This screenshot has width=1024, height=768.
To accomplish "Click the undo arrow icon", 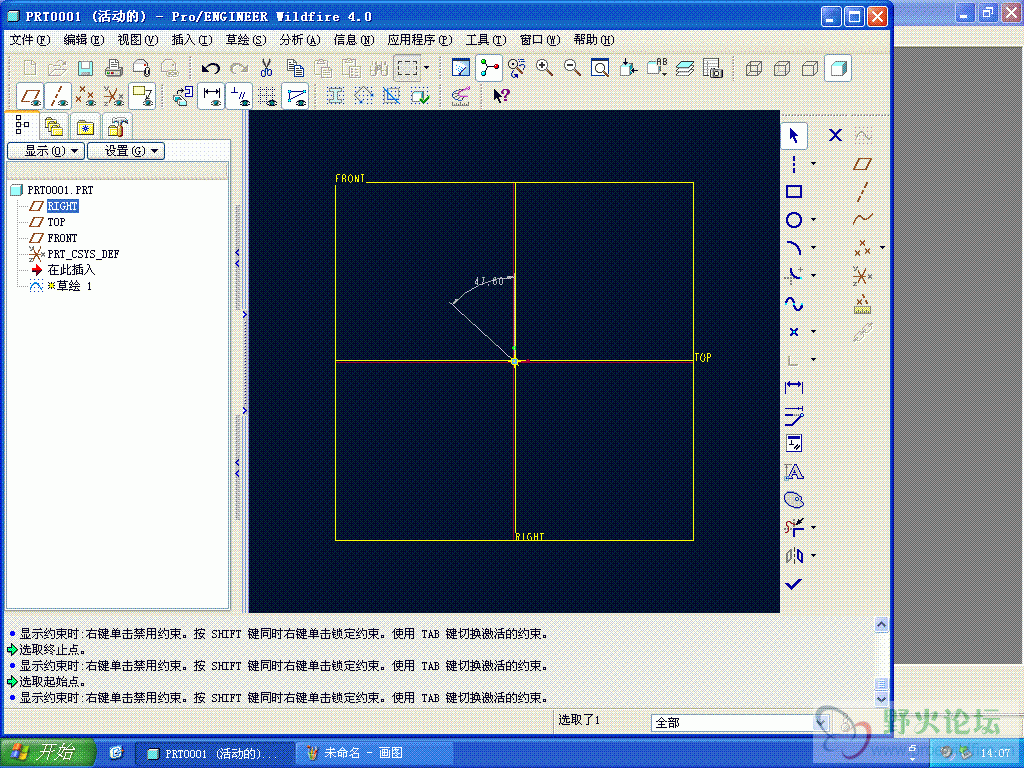I will (210, 68).
